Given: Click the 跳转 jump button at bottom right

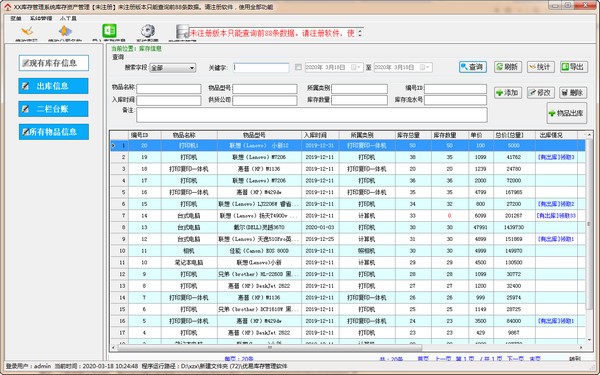Looking at the screenshot, I should [x=575, y=359].
